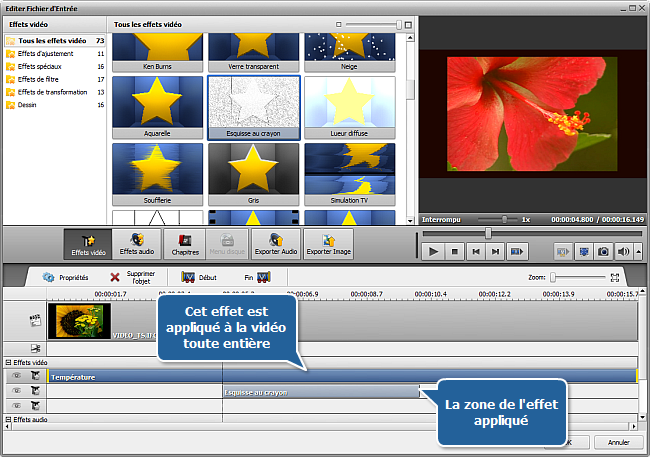Click the zoom-to-fit timeline icon

[616, 277]
